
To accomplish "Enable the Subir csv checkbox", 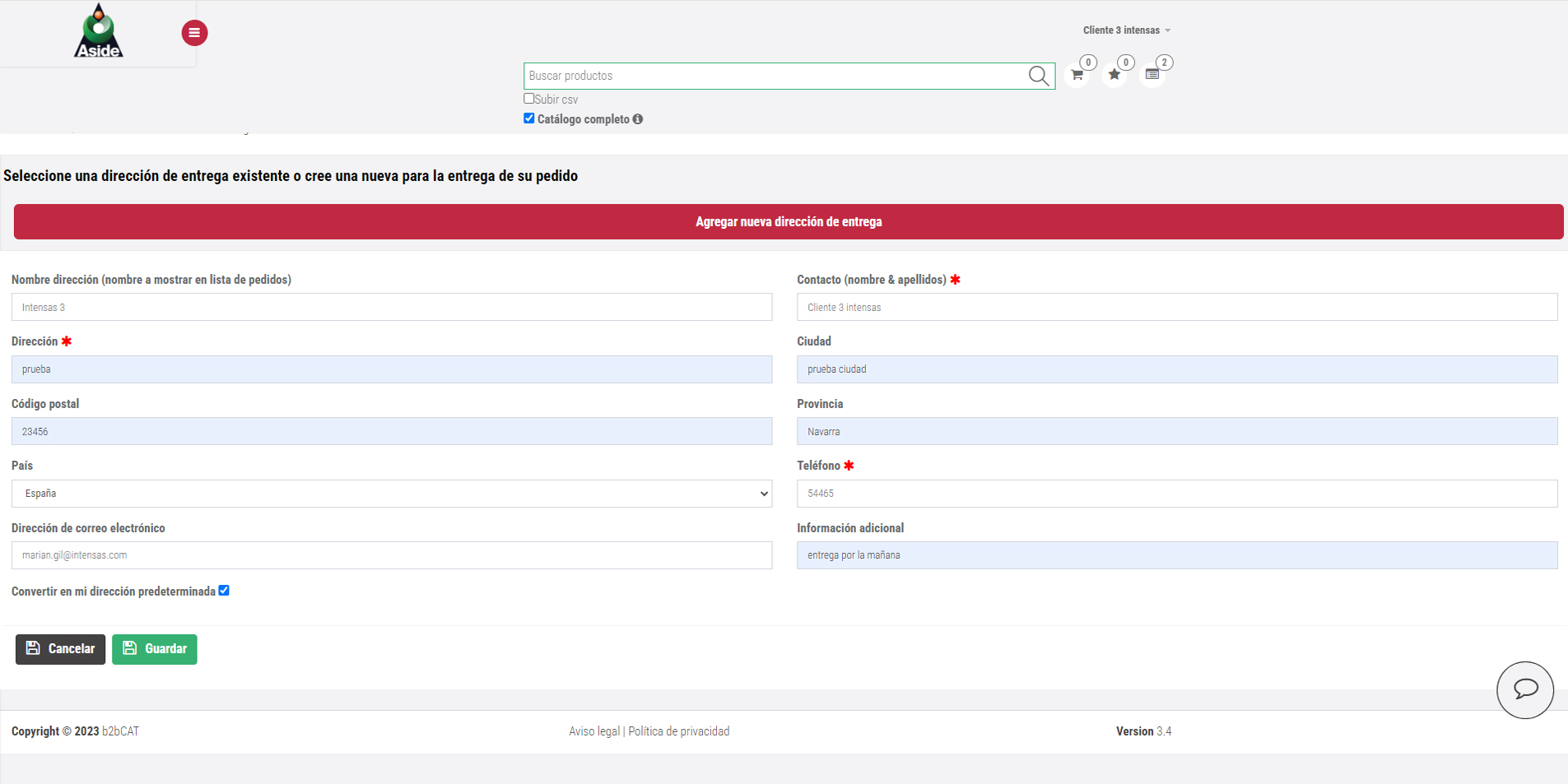I will point(529,99).
